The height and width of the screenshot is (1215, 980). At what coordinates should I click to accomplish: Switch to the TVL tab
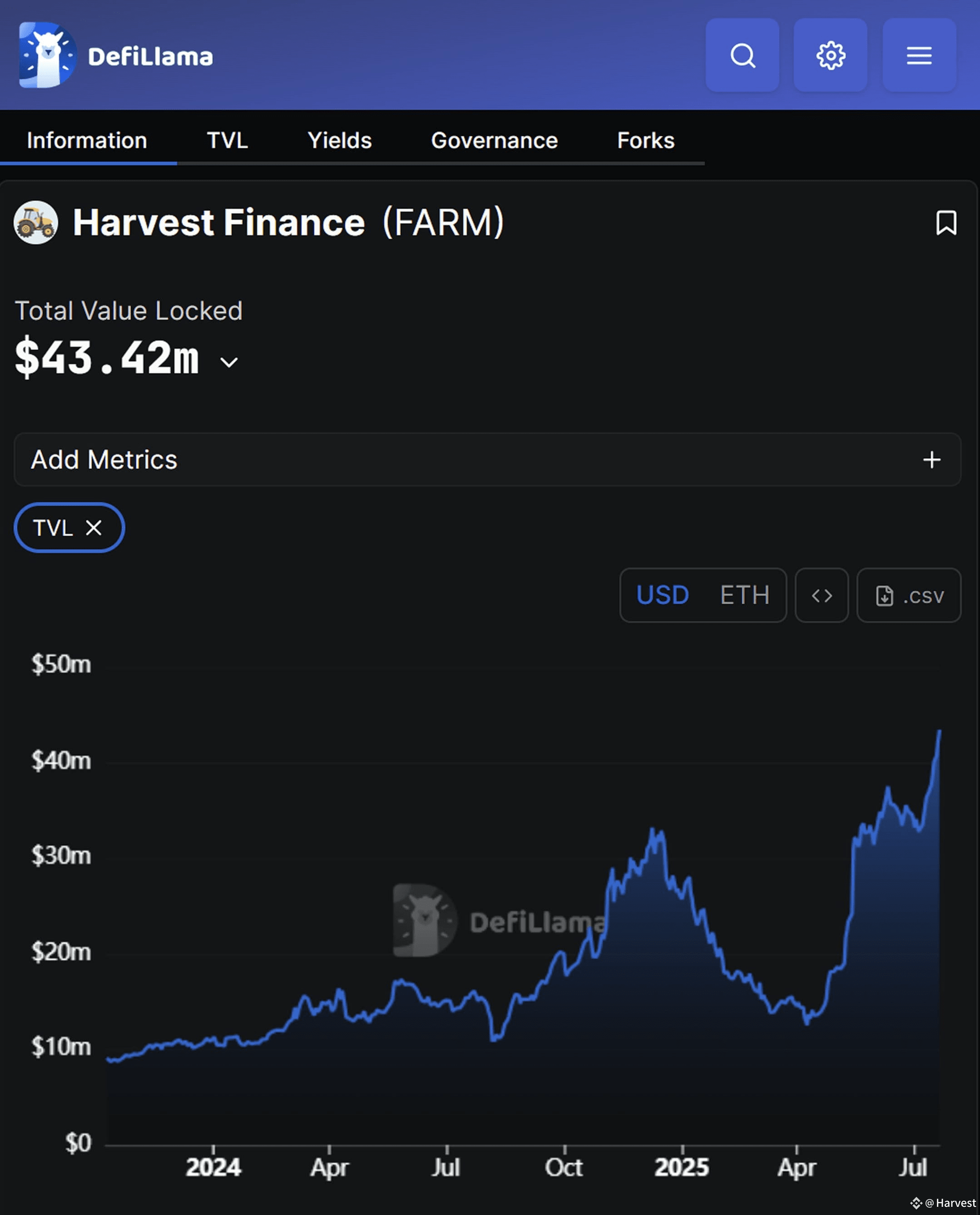[228, 140]
